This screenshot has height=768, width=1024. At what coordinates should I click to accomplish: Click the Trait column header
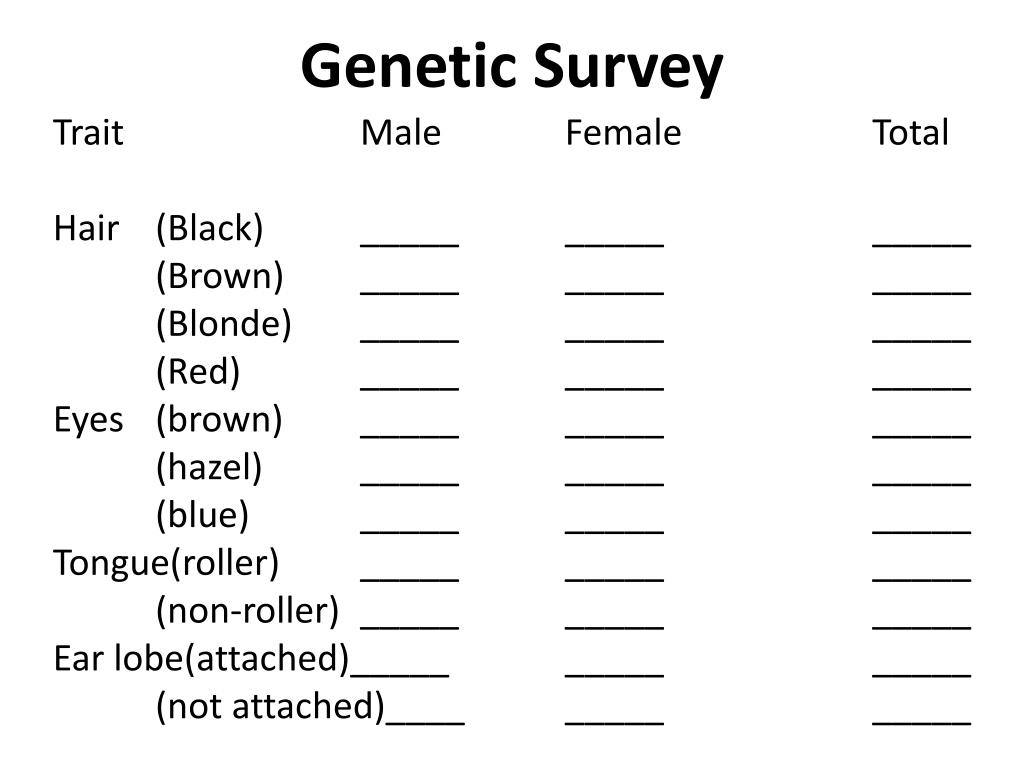click(88, 133)
